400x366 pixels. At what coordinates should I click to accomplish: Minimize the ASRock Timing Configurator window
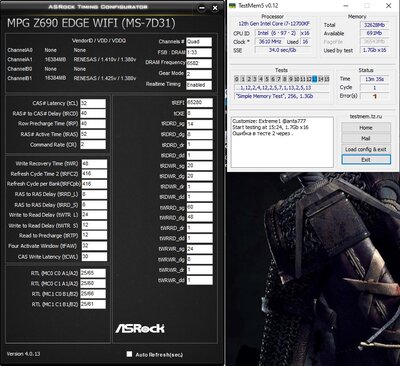pyautogui.click(x=202, y=8)
